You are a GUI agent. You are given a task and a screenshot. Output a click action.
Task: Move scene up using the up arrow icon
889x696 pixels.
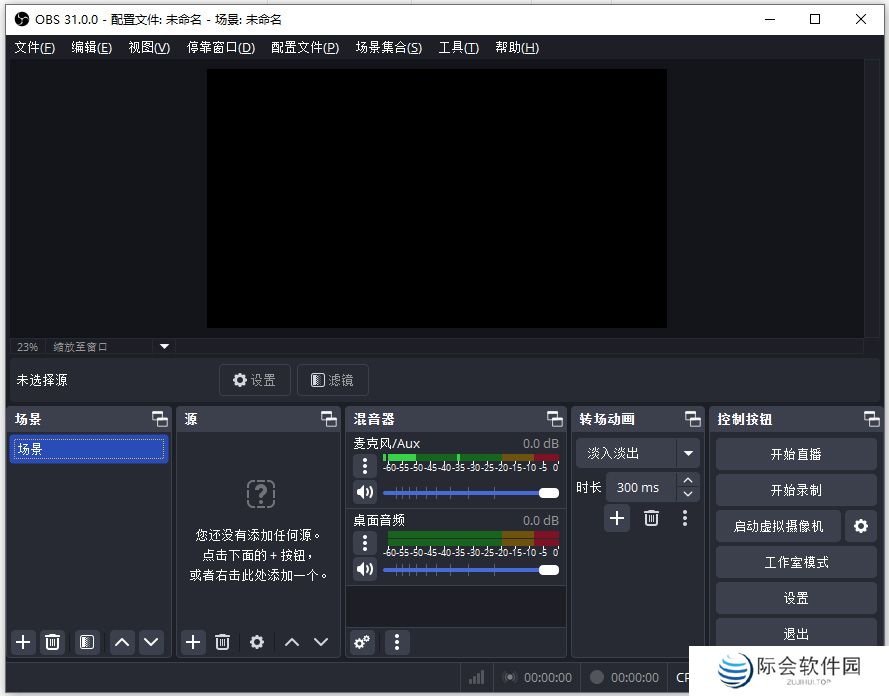121,642
